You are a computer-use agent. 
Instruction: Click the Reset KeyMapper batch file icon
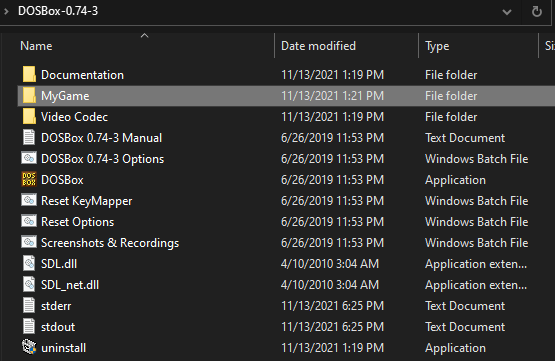[29, 200]
